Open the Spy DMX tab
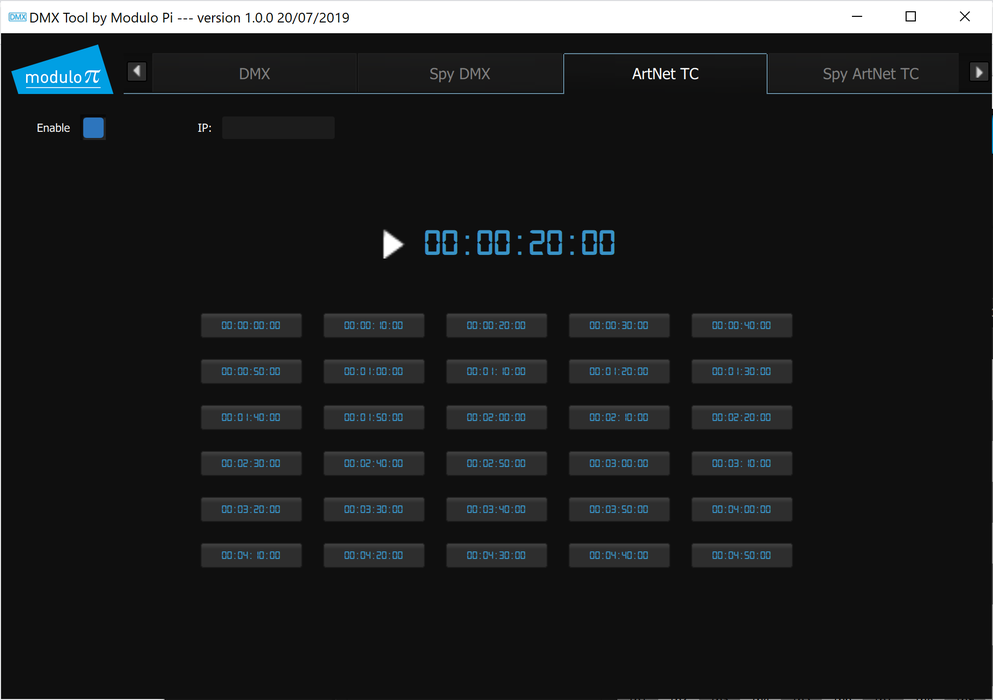This screenshot has height=700, width=993. coord(460,73)
